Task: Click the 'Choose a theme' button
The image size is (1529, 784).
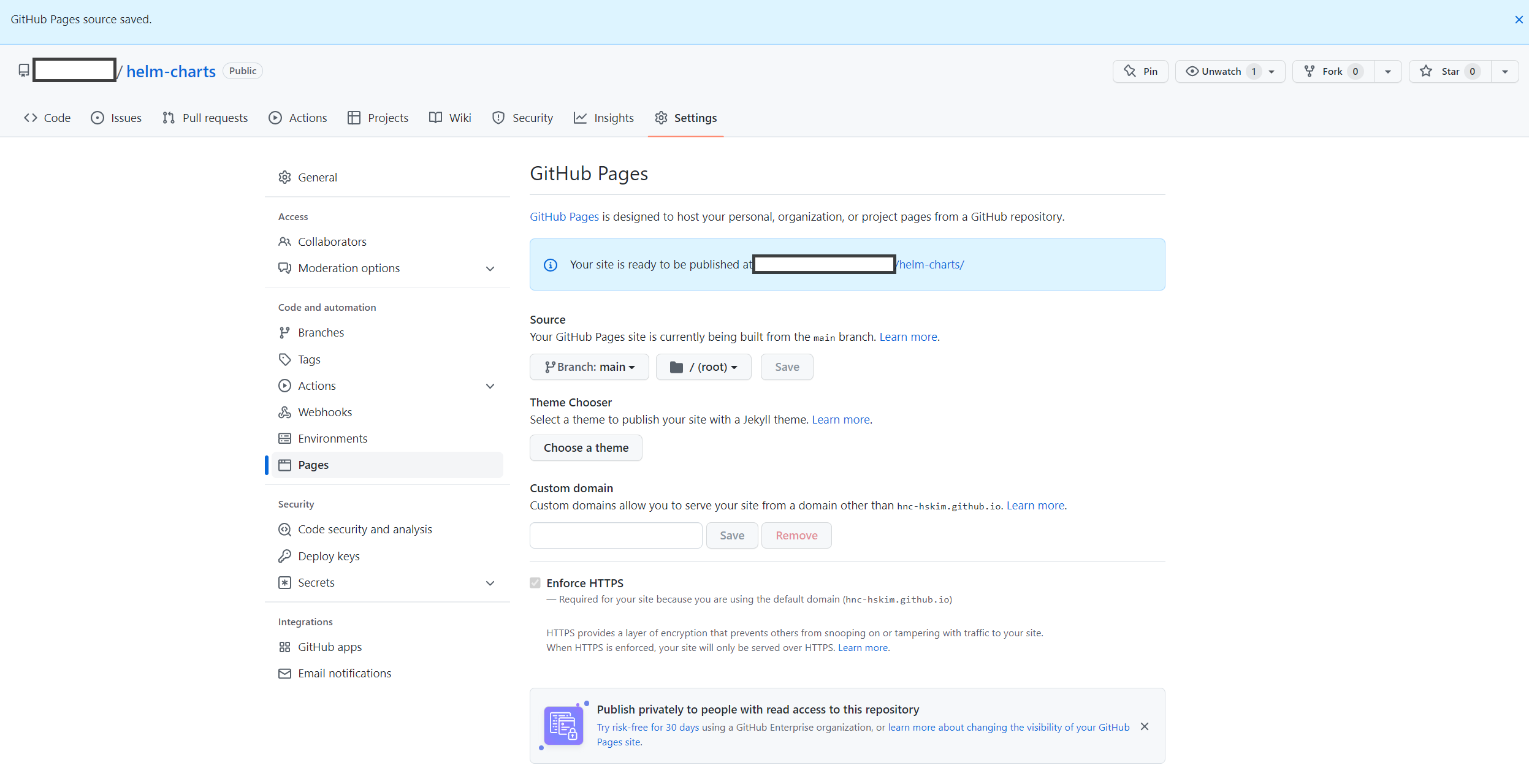Action: point(585,447)
